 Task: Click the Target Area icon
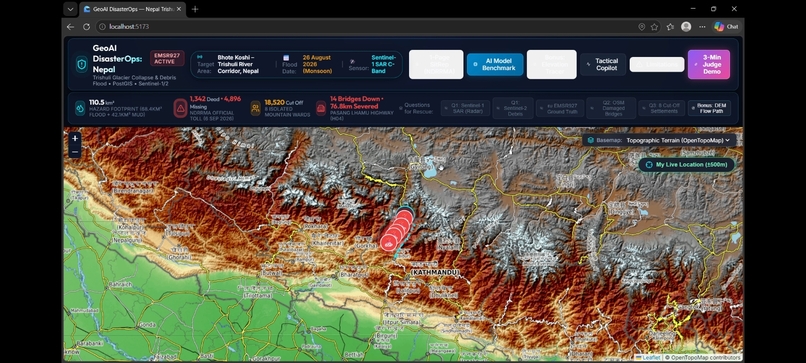click(x=200, y=57)
